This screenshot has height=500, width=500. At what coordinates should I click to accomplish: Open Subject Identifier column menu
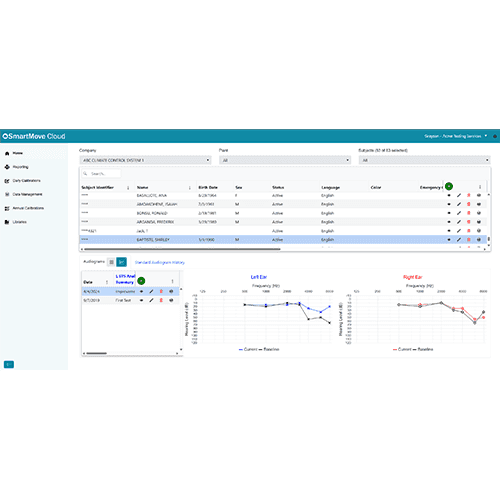tap(128, 188)
